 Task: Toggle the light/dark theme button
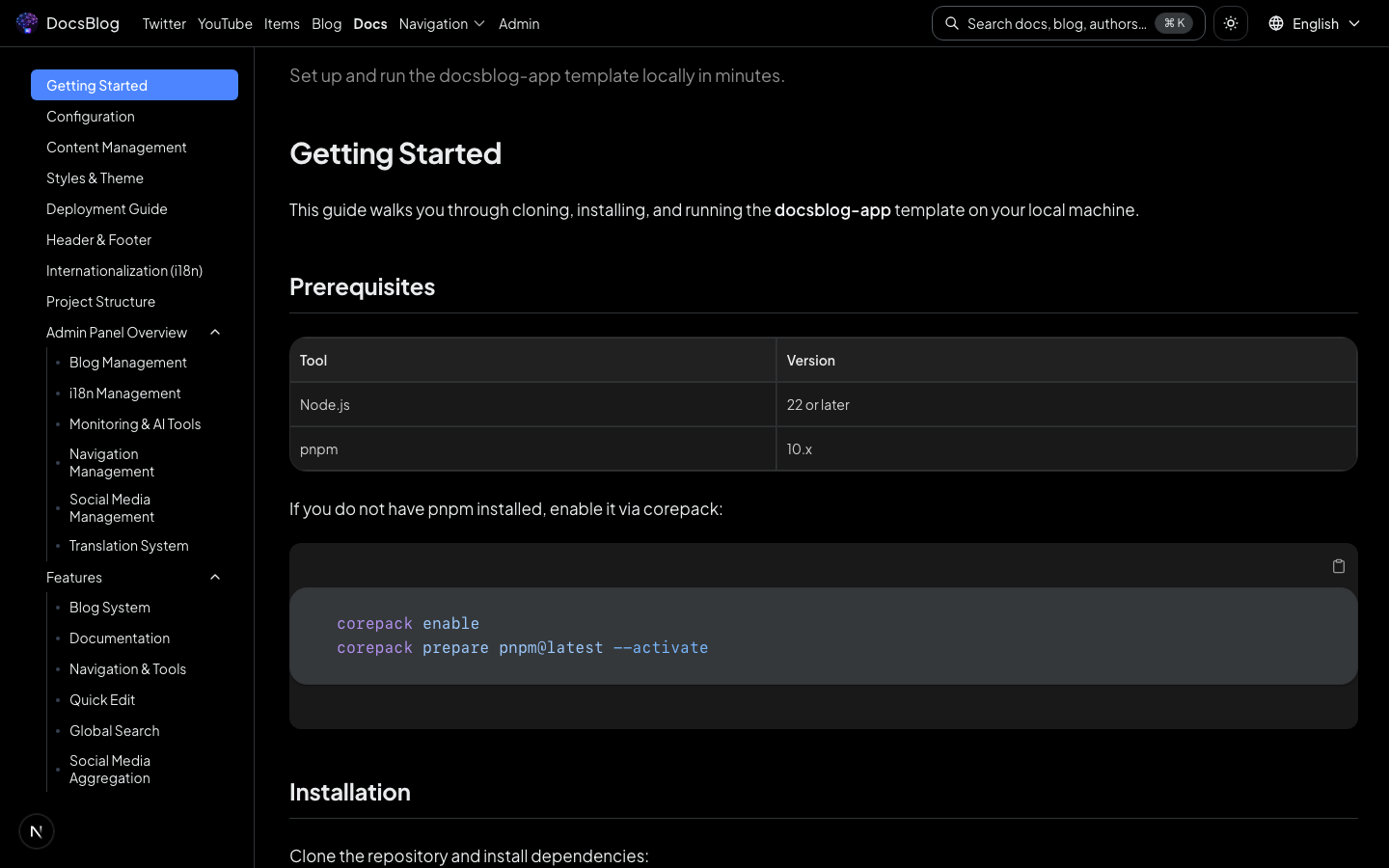[1231, 23]
